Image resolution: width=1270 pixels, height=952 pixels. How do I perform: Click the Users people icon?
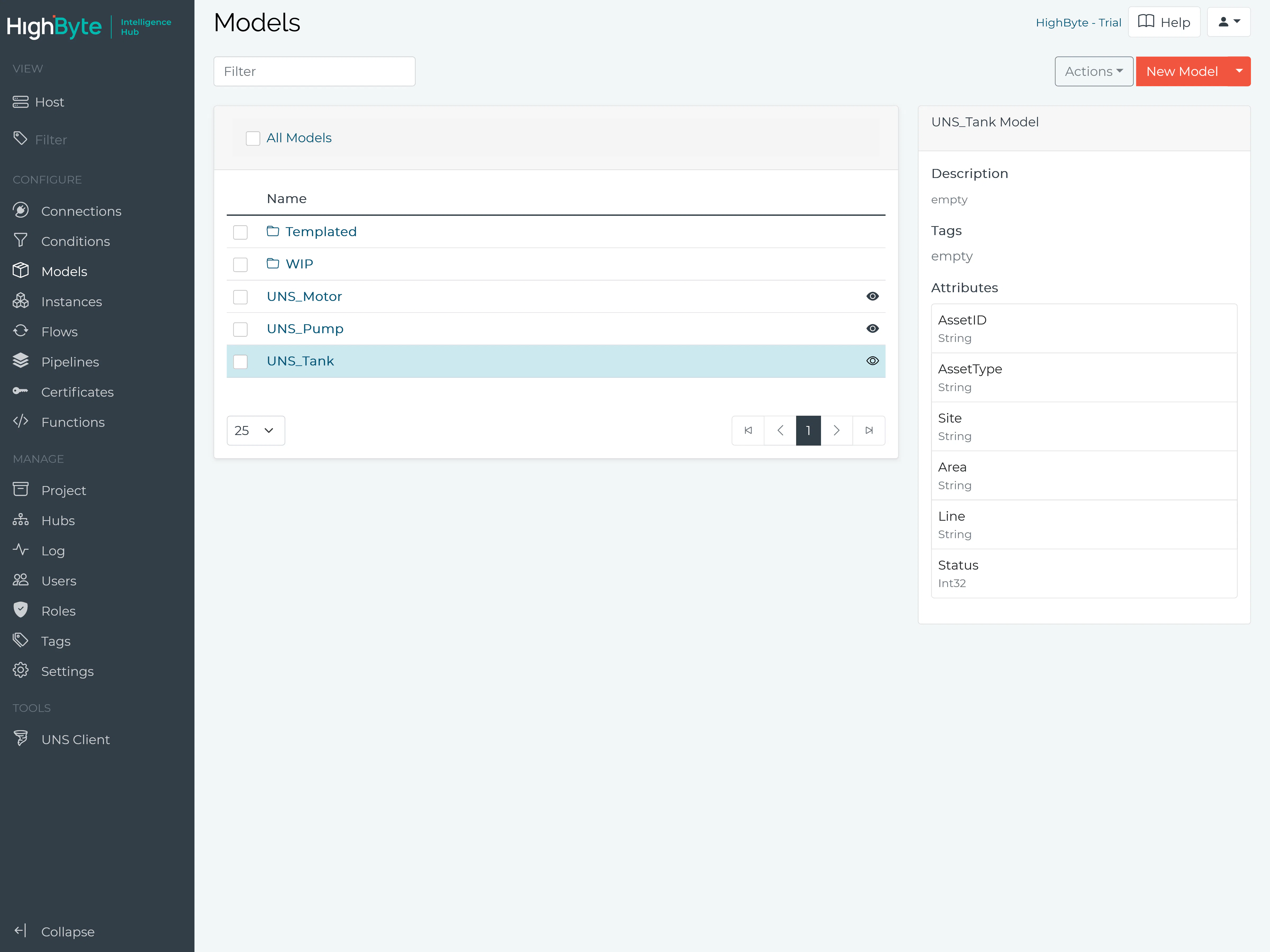click(x=21, y=580)
